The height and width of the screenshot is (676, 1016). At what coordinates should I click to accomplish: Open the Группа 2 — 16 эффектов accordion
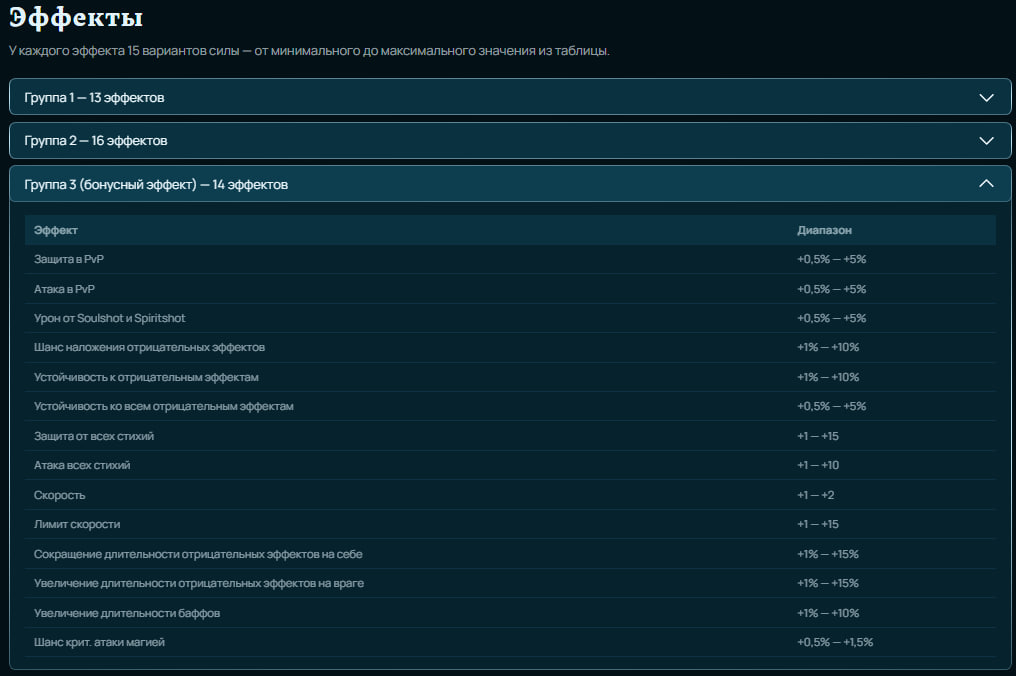coord(510,141)
